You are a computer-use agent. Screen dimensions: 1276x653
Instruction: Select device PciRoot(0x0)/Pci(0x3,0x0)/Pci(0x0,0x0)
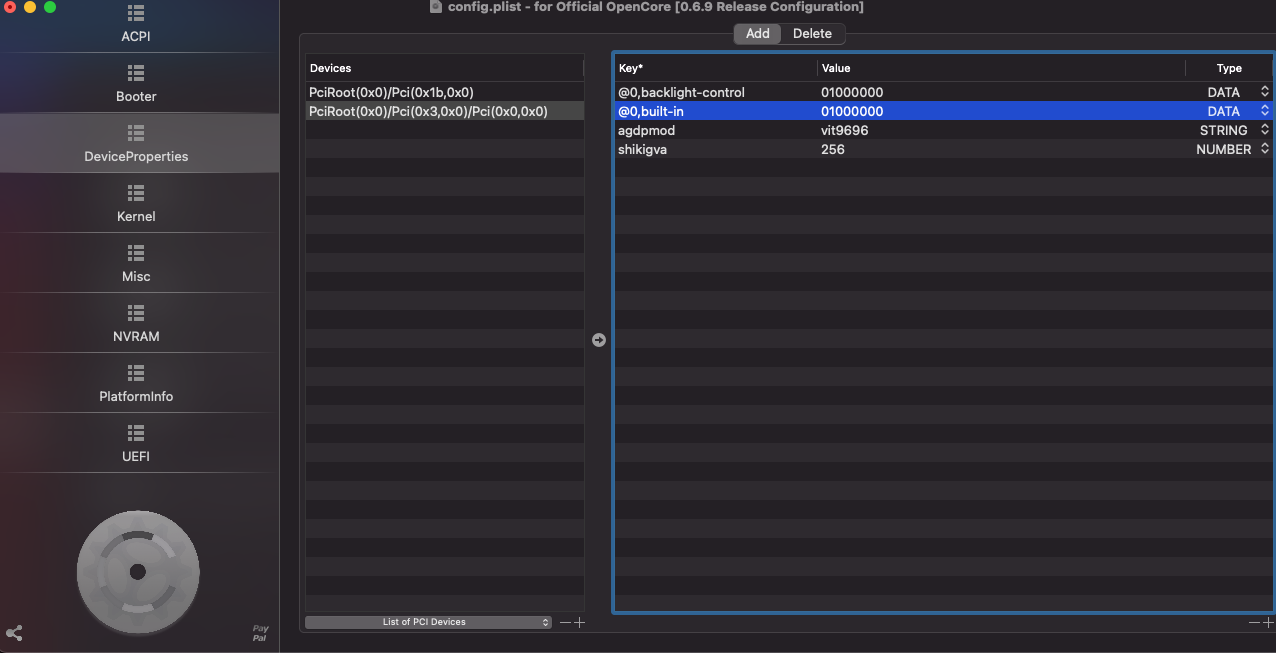[445, 111]
